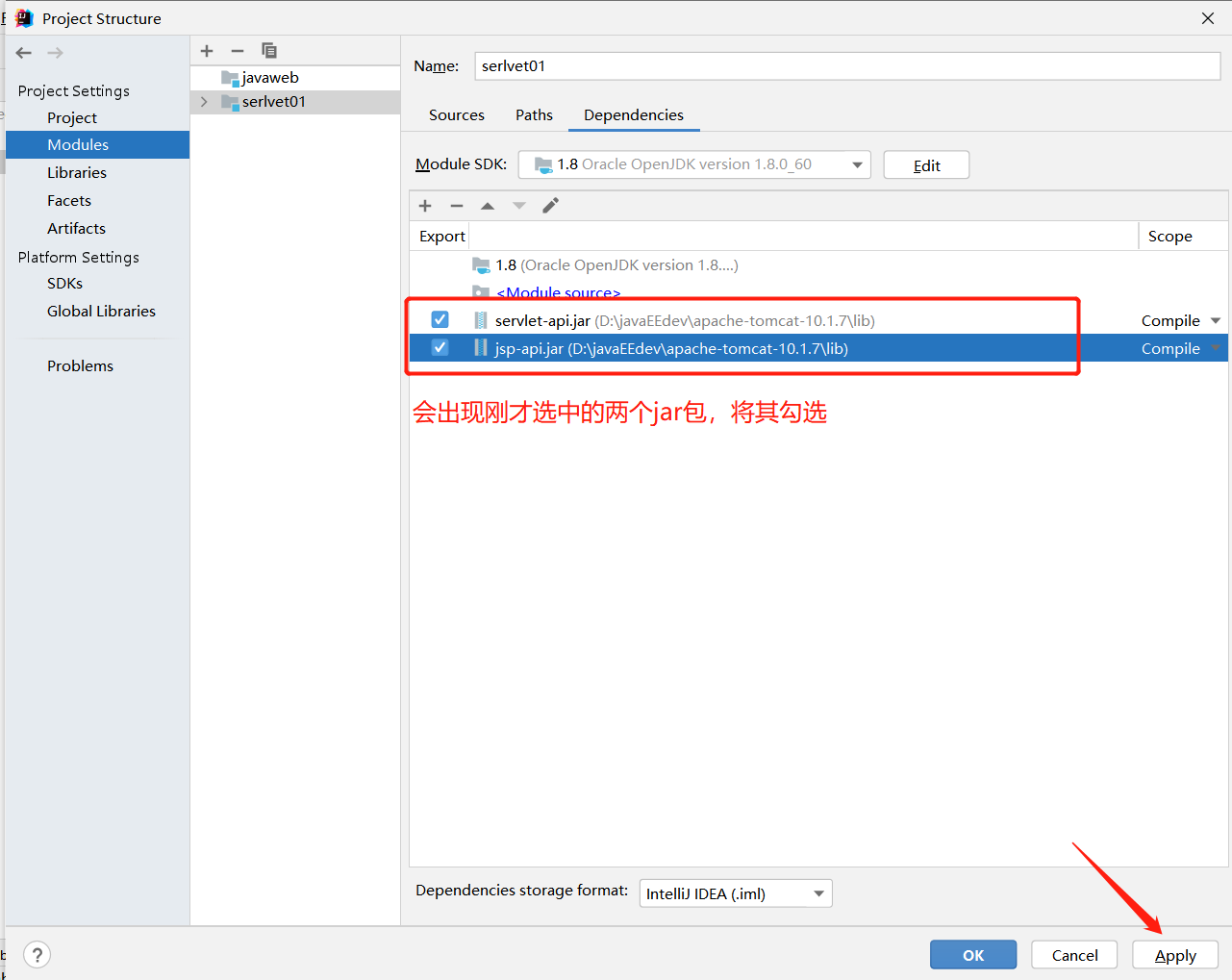Click the JDK 1.8 folder icon in dependencies
The width and height of the screenshot is (1232, 980).
[x=481, y=264]
